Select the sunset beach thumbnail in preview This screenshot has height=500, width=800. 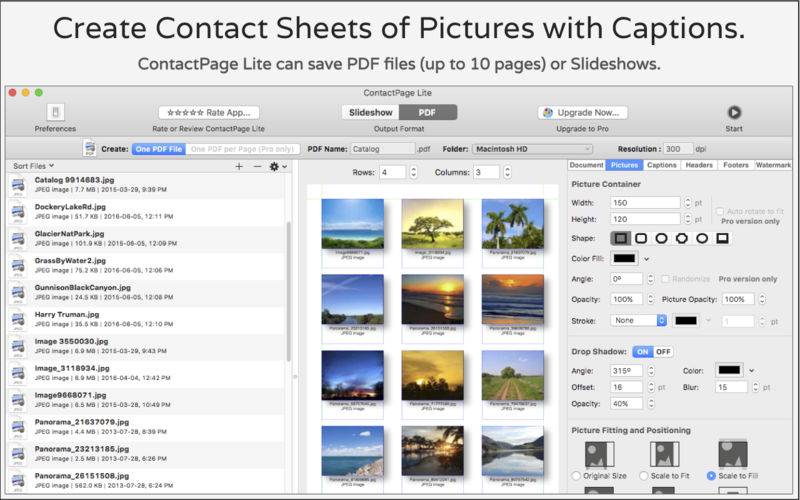[433, 299]
